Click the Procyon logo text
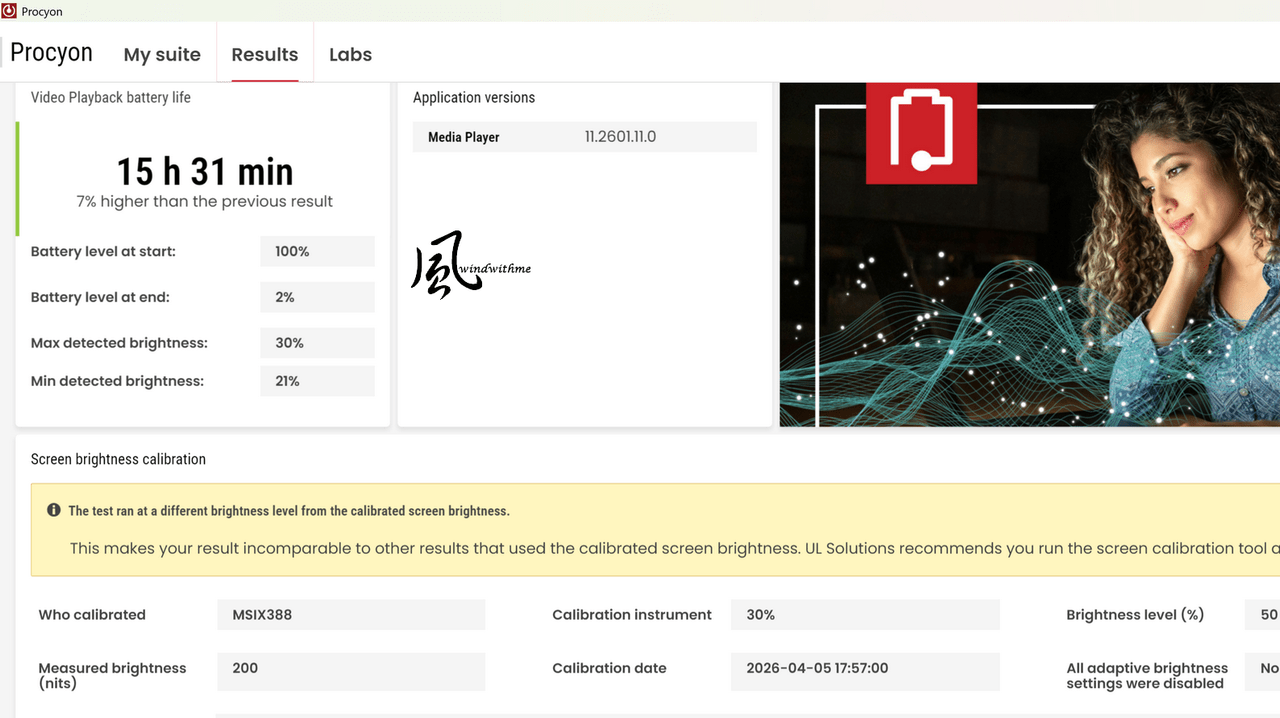This screenshot has width=1280, height=718. coord(51,52)
